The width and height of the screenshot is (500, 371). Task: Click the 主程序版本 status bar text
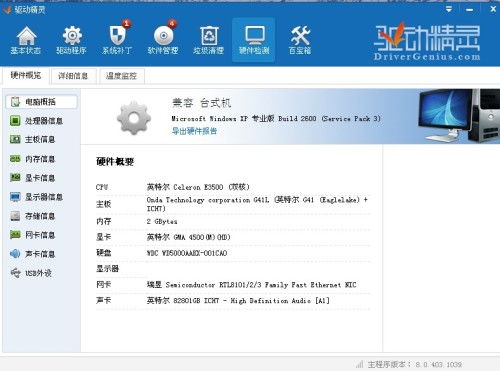(x=415, y=365)
